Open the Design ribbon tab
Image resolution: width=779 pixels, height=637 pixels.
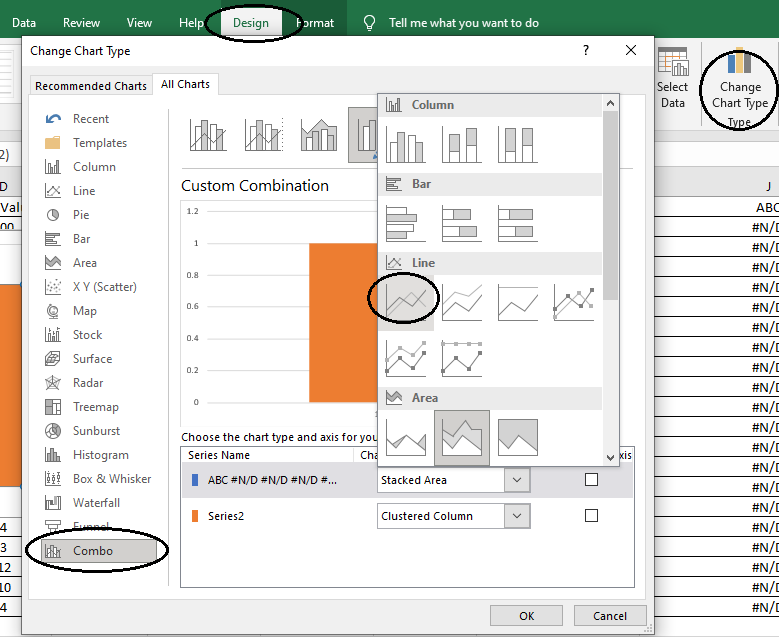[x=251, y=23]
